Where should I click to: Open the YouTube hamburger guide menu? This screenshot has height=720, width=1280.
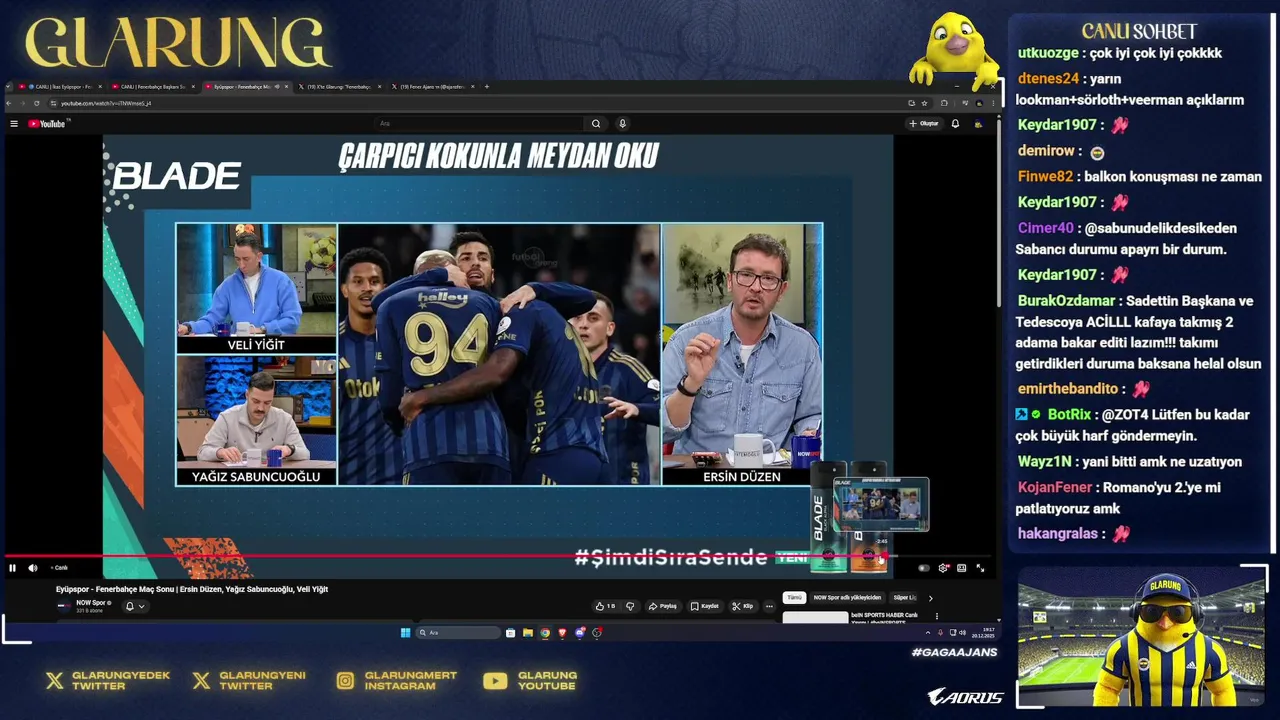coord(14,124)
